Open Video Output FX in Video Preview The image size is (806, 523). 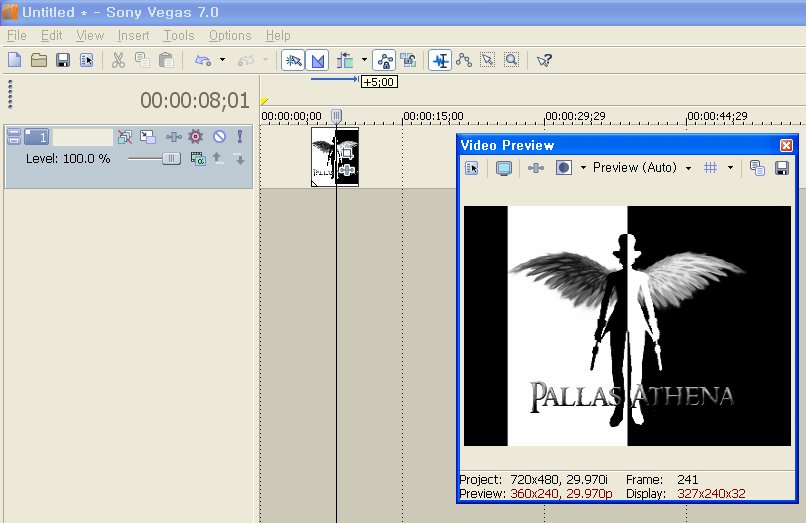tap(536, 168)
